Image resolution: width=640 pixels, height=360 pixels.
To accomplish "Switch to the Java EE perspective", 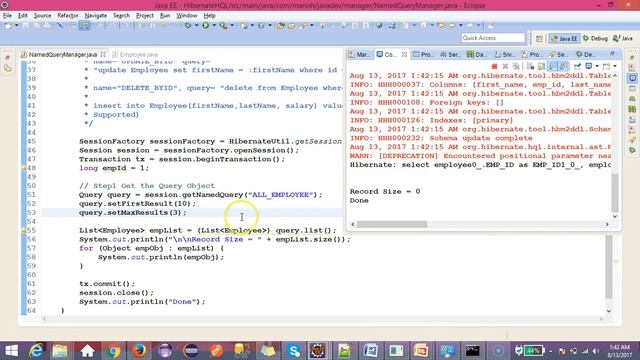I will coord(564,38).
